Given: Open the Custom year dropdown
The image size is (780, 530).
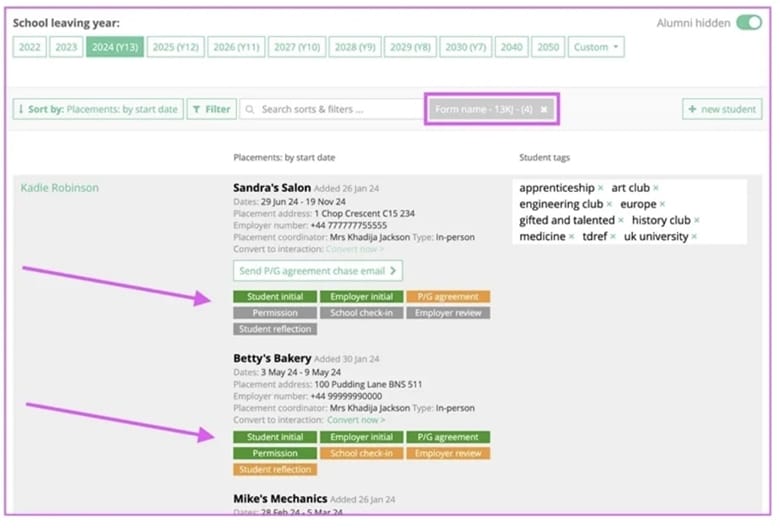Looking at the screenshot, I should [596, 47].
